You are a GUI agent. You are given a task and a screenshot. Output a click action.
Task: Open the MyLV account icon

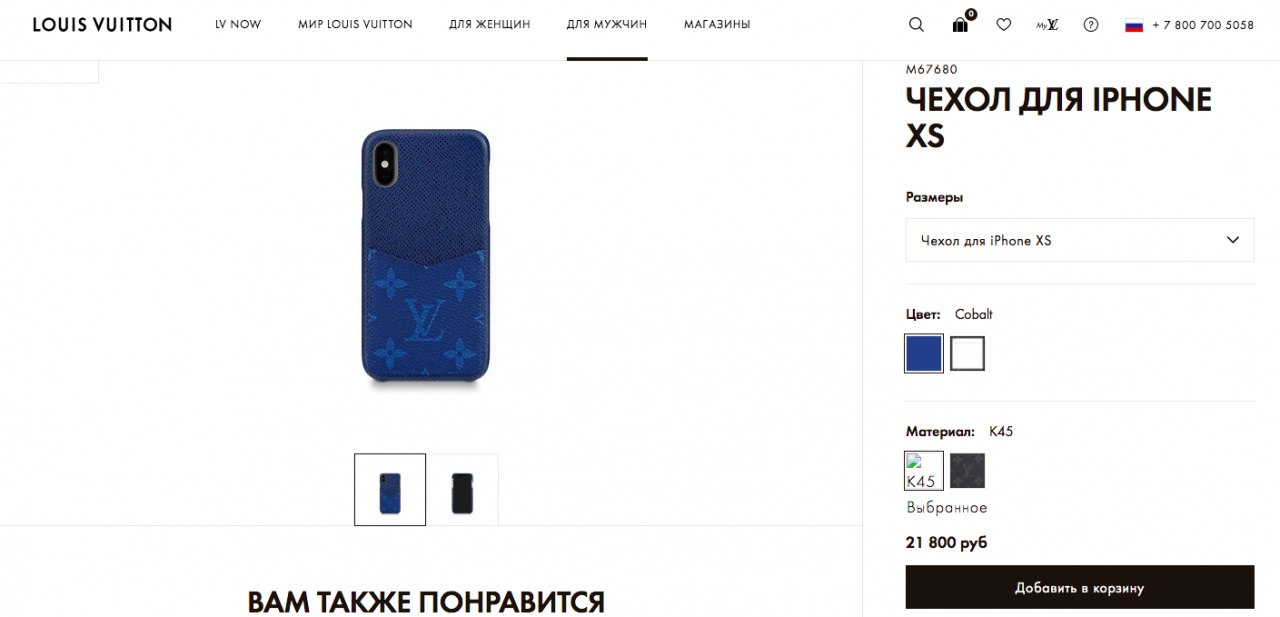pyautogui.click(x=1047, y=25)
